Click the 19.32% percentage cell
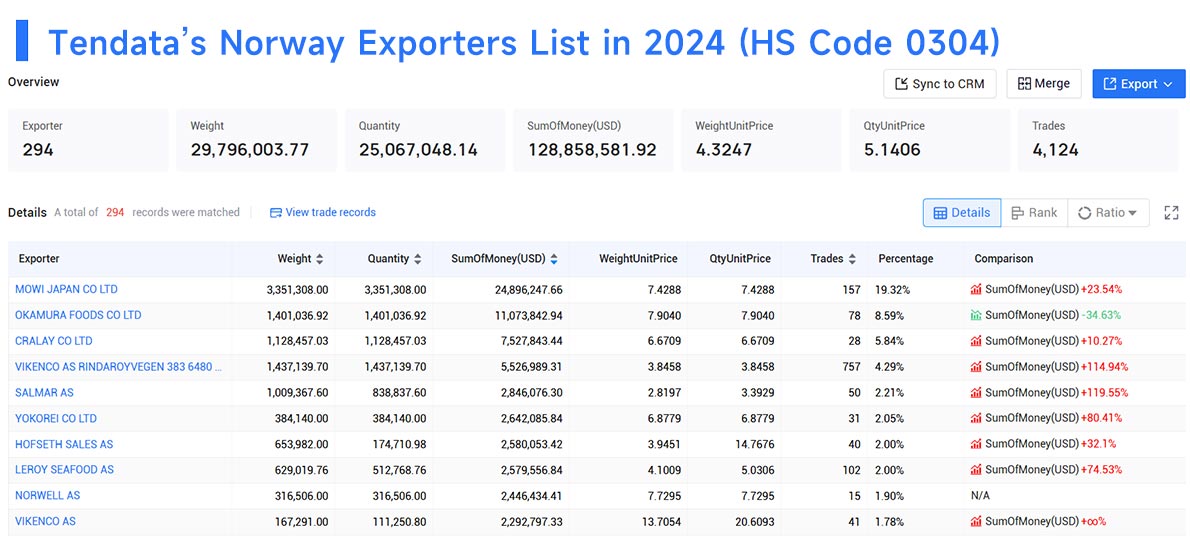1190x538 pixels. coord(894,289)
